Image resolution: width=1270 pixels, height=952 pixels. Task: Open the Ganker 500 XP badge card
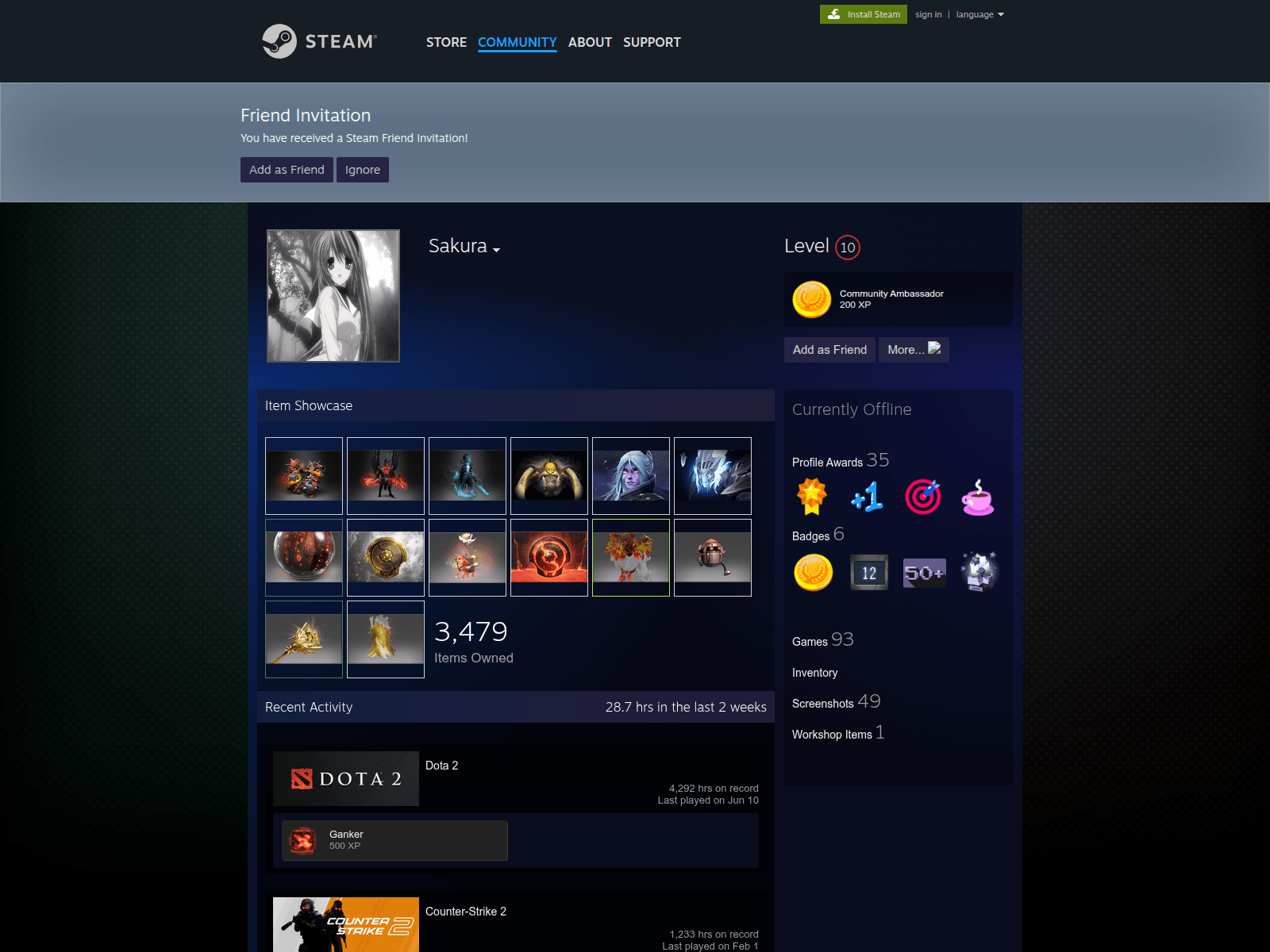tap(394, 840)
